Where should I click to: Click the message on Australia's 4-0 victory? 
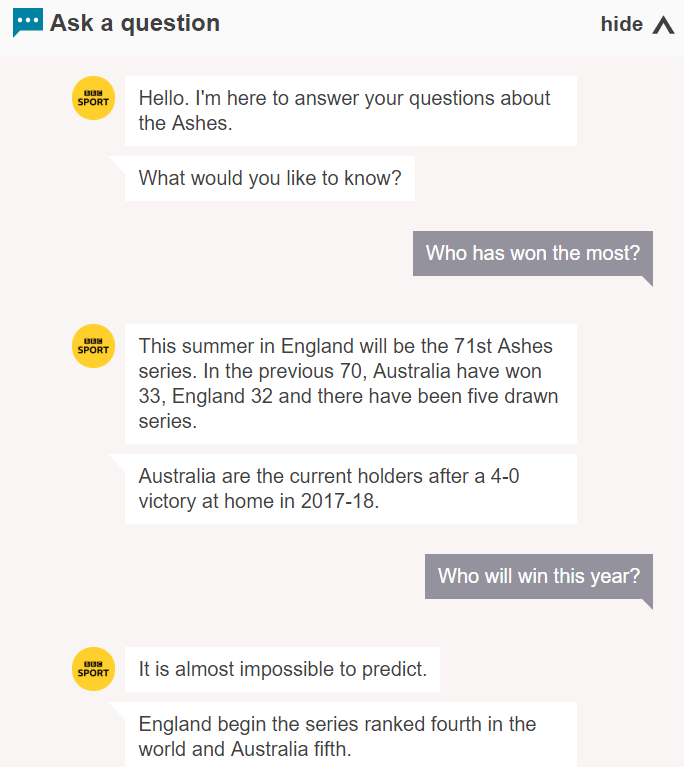pyautogui.click(x=350, y=489)
